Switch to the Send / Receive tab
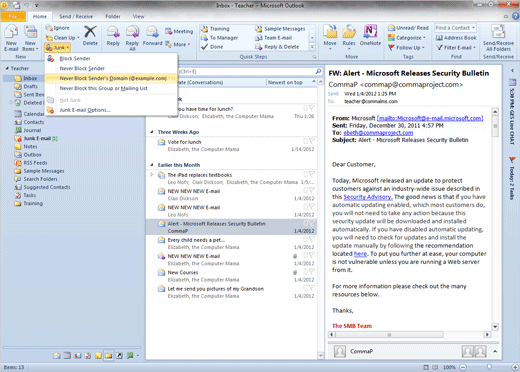The width and height of the screenshot is (520, 372). click(76, 16)
